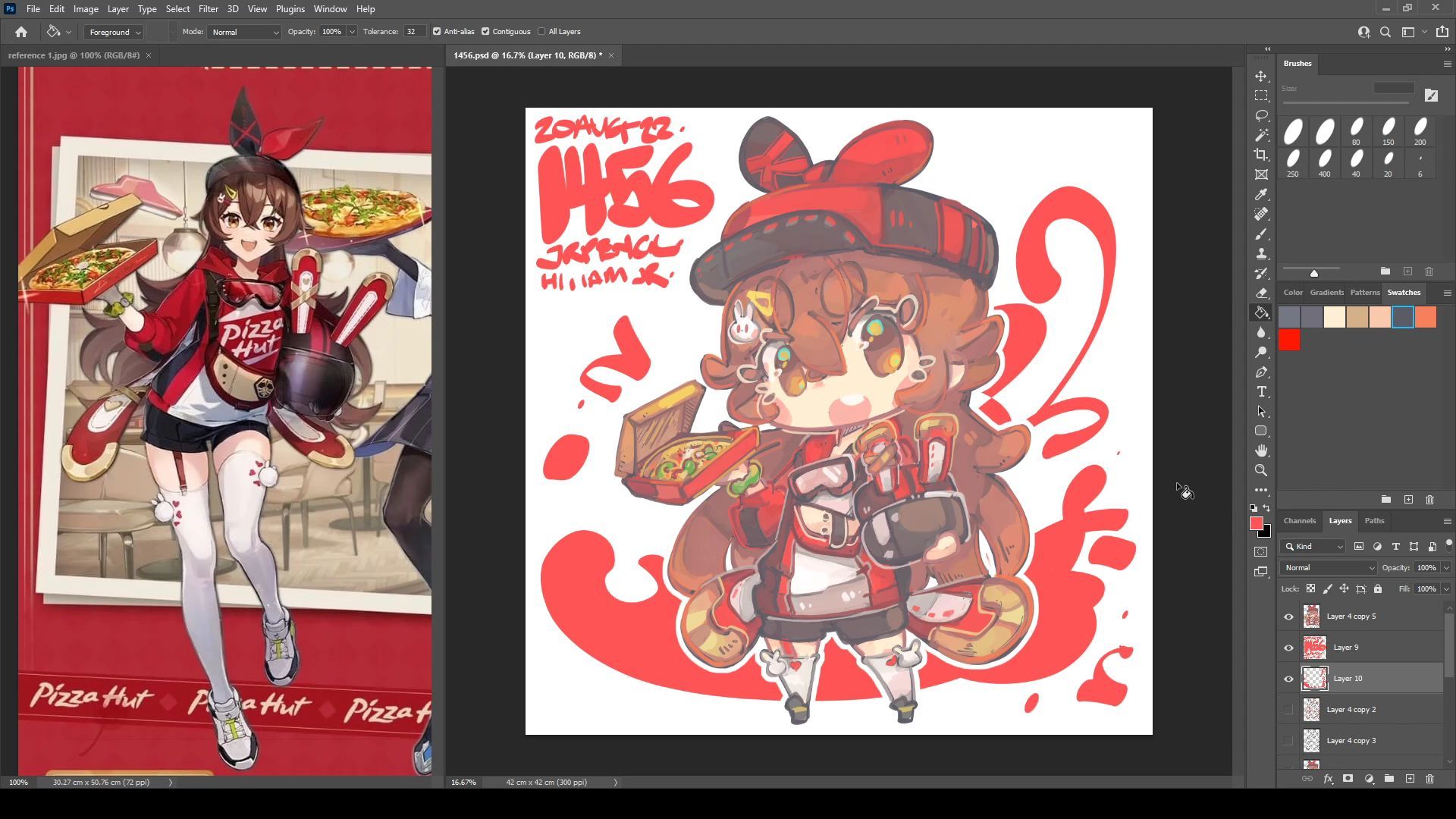The image size is (1456, 819).
Task: Create new swatch in Swatches panel
Action: [x=1408, y=500]
